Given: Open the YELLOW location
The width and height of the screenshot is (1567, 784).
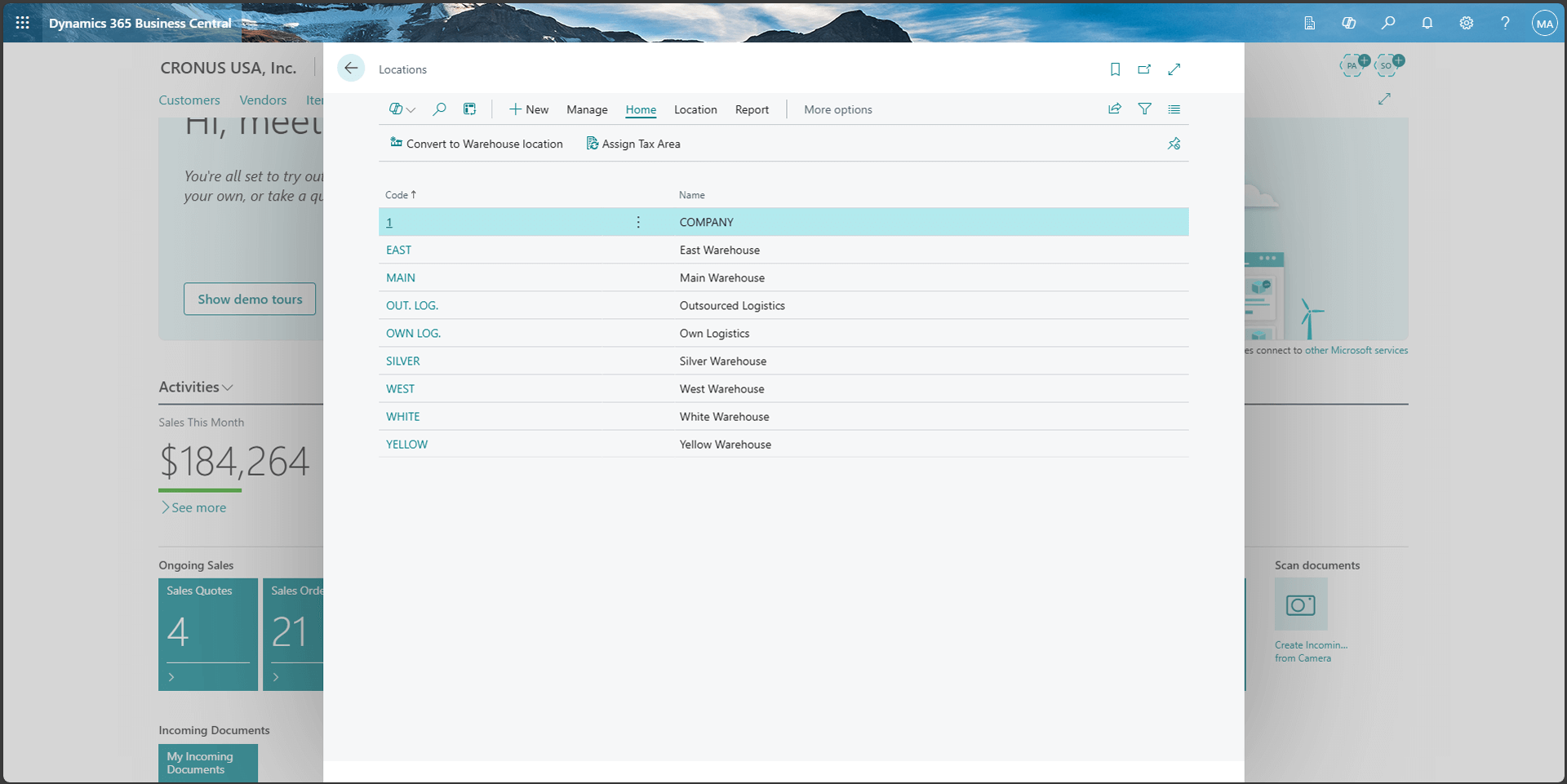Looking at the screenshot, I should pos(406,444).
